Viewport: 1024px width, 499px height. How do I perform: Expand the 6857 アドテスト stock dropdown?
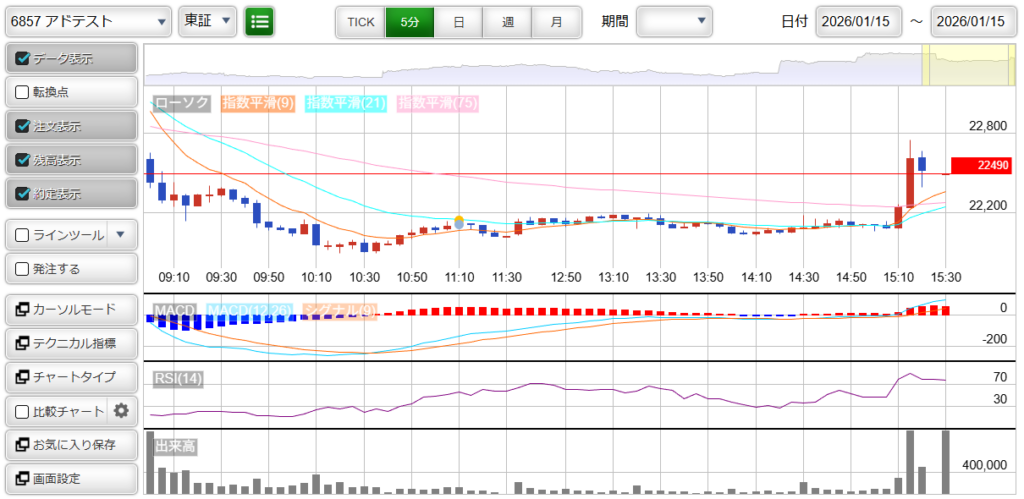88,21
